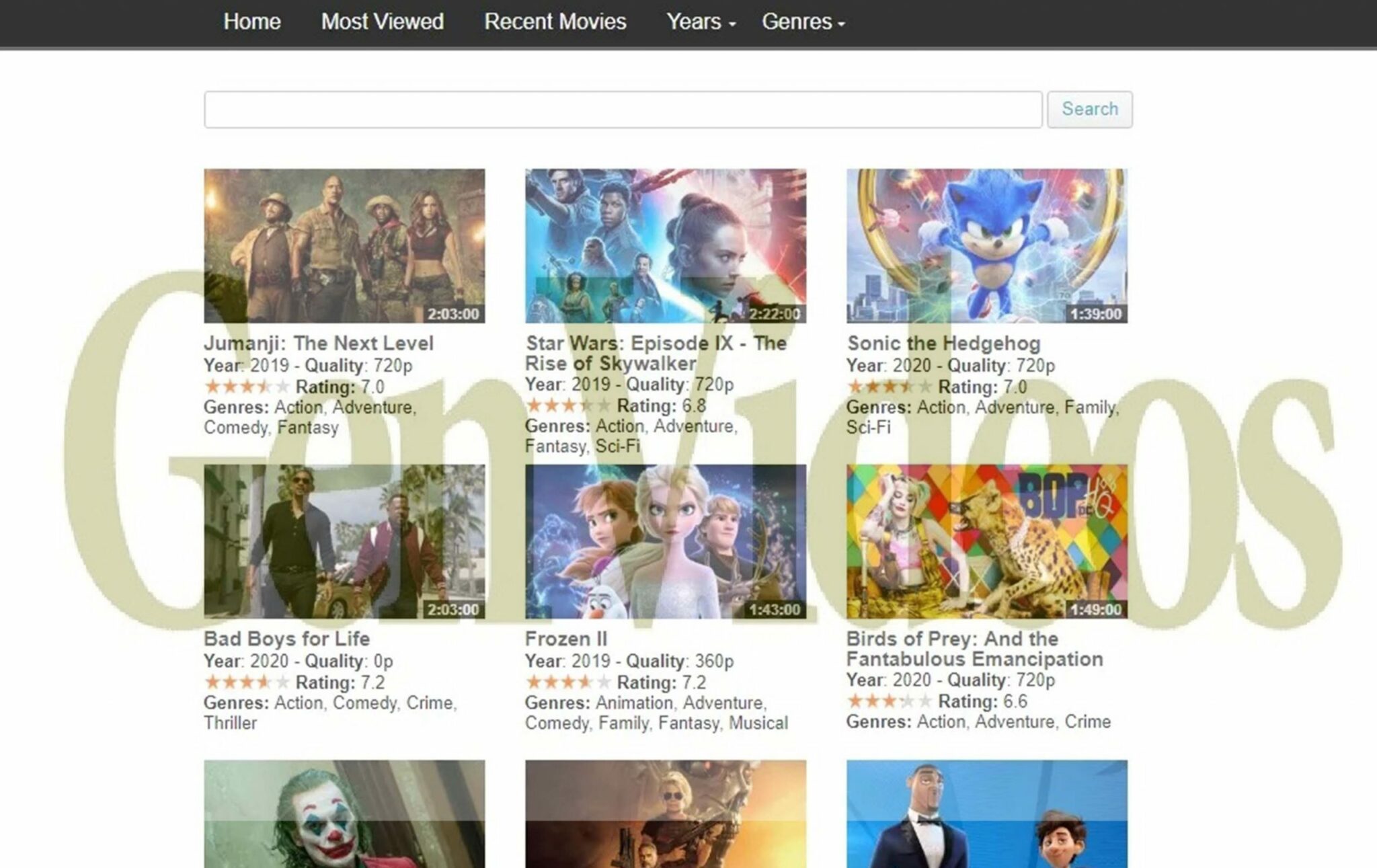This screenshot has height=868, width=1377.
Task: Click the Bad Boys for Life genres text
Action: pyautogui.click(x=330, y=713)
